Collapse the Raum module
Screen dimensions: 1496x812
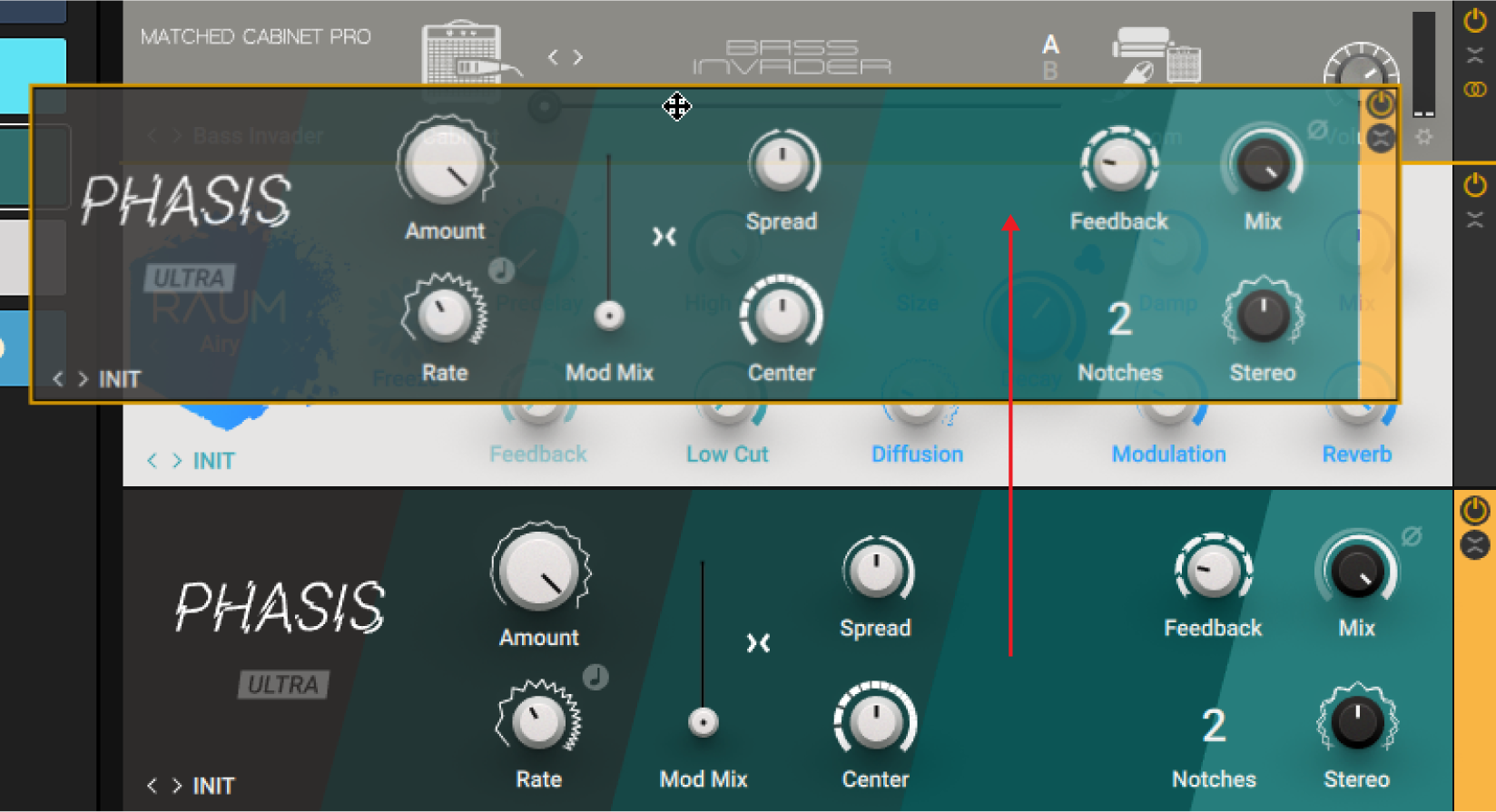pyautogui.click(x=1475, y=220)
